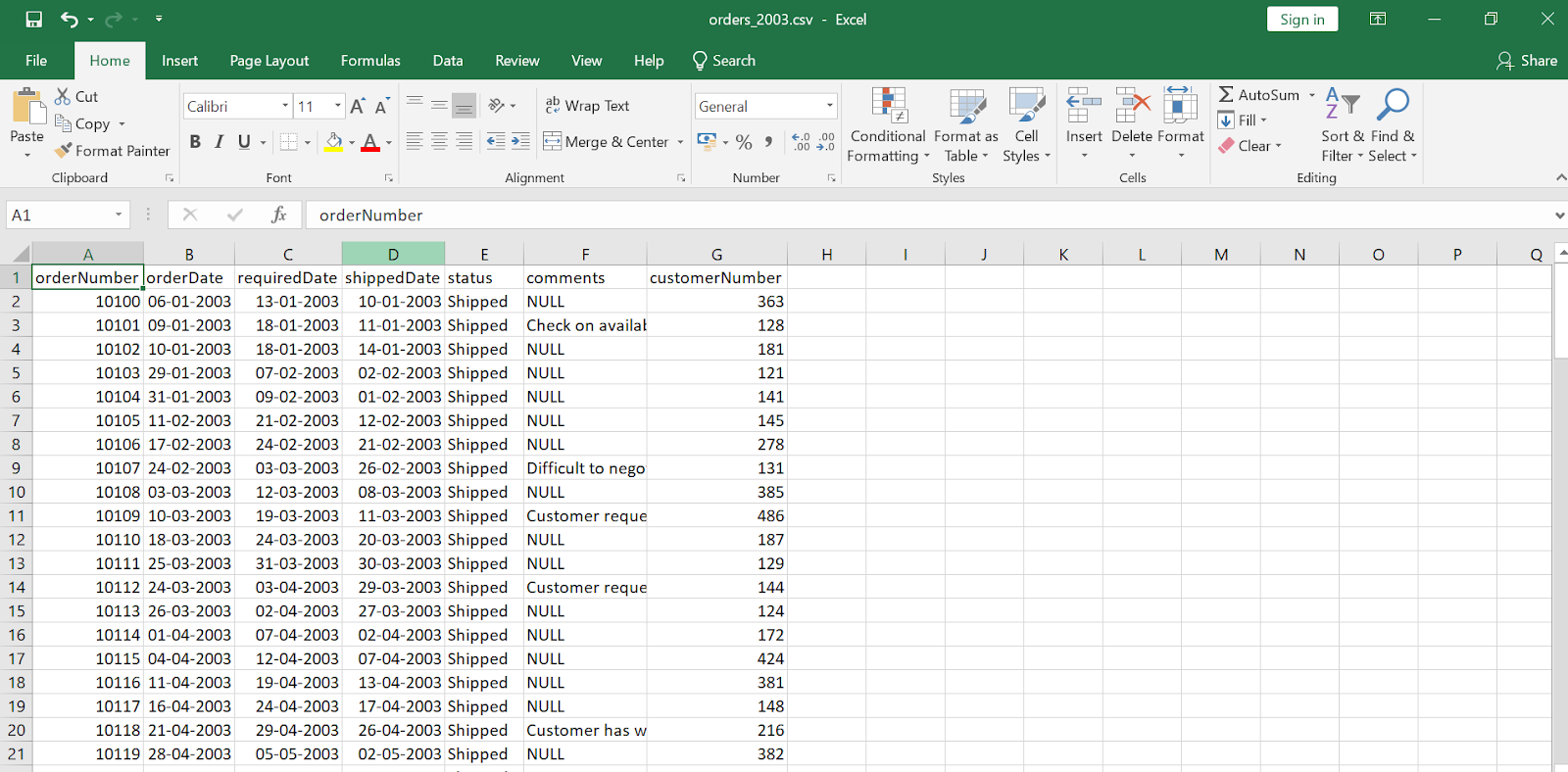Toggle Italic formatting

tap(220, 142)
